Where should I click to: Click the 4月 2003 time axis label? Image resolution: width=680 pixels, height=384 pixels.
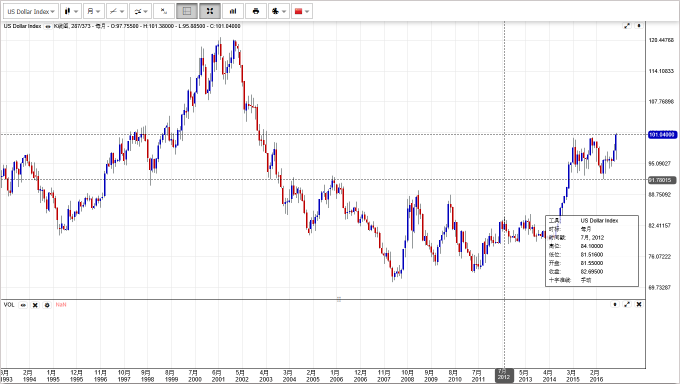point(265,376)
